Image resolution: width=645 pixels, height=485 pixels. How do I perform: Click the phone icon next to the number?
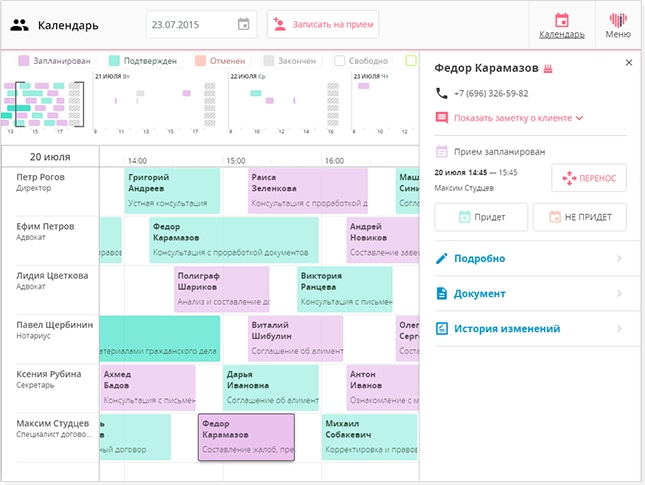(x=442, y=93)
